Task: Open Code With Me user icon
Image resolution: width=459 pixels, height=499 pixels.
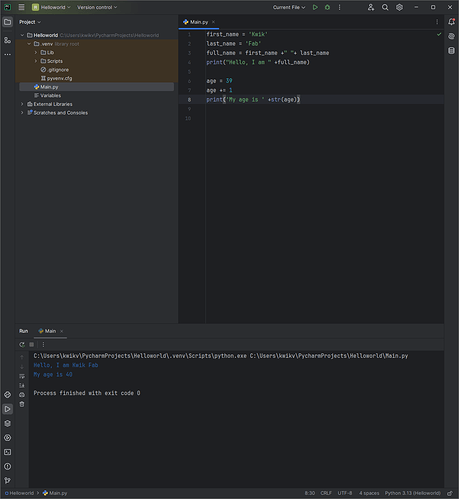Action: (x=371, y=7)
